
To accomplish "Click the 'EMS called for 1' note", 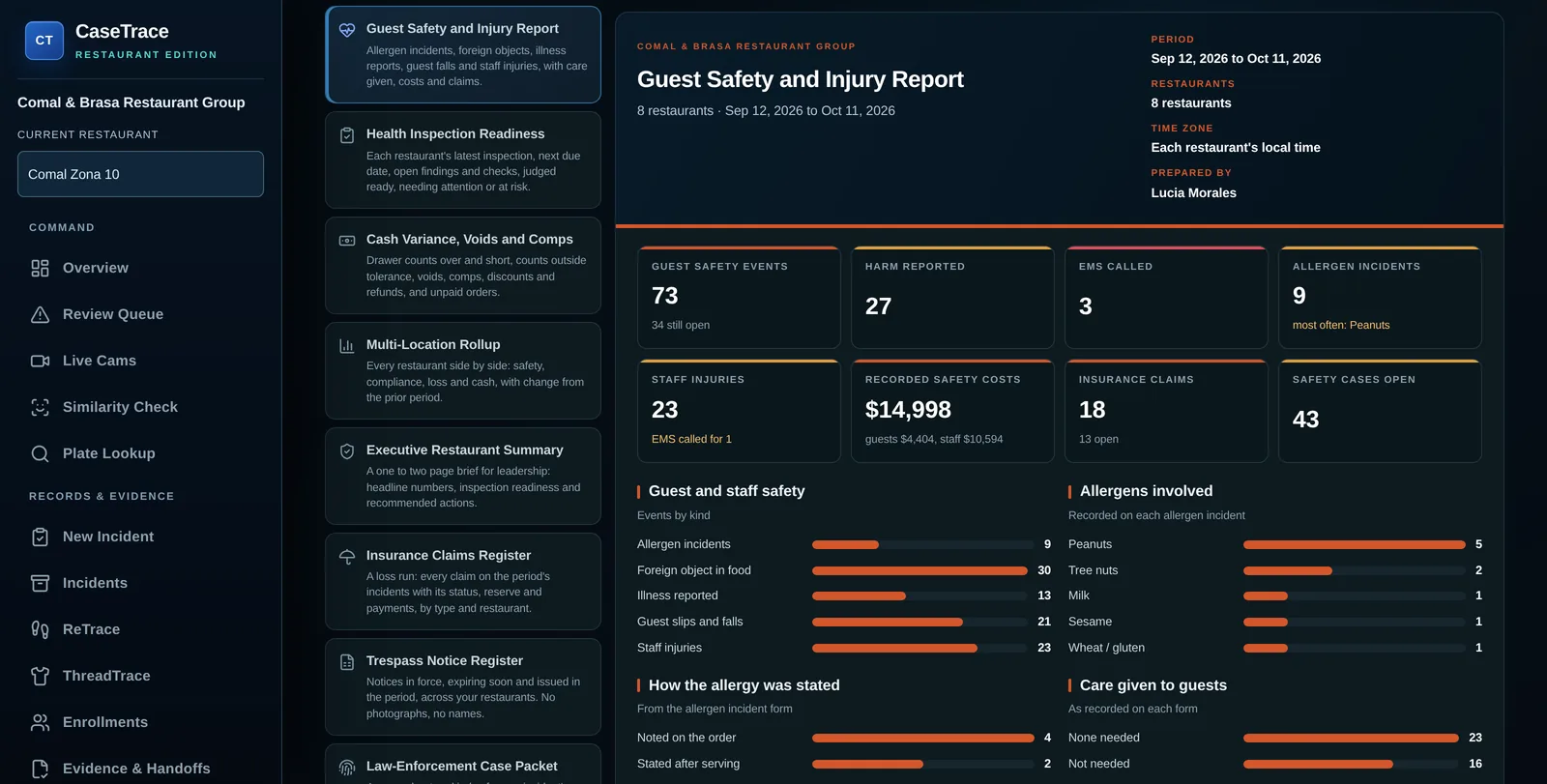I will 691,439.
